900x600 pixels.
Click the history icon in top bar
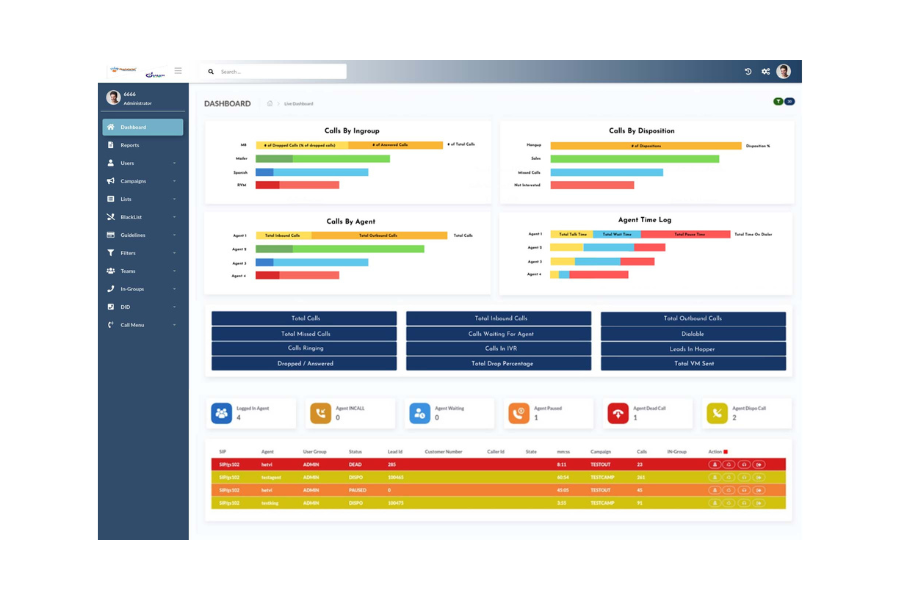click(748, 72)
